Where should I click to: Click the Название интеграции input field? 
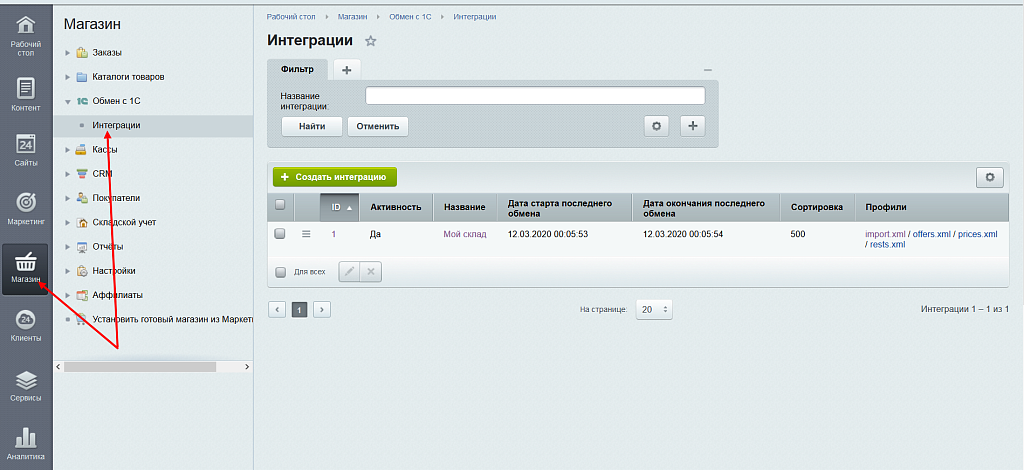pos(535,96)
